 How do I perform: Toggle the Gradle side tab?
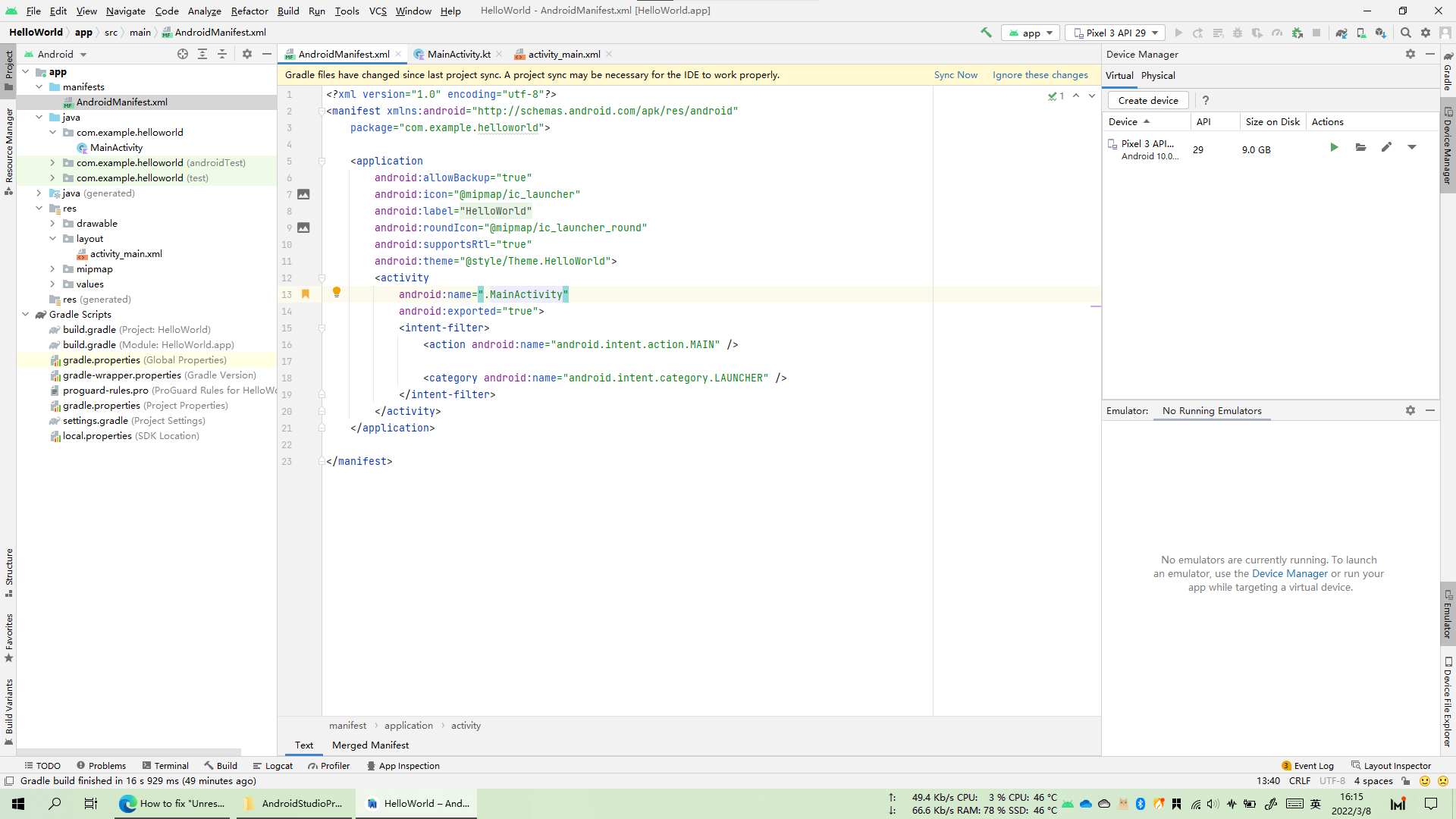[x=1447, y=72]
